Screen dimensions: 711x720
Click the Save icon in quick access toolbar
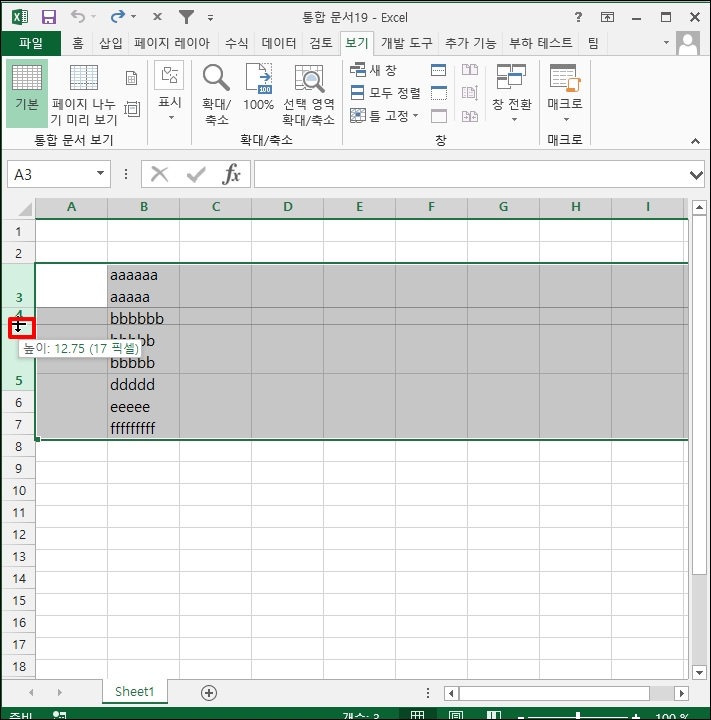point(49,17)
